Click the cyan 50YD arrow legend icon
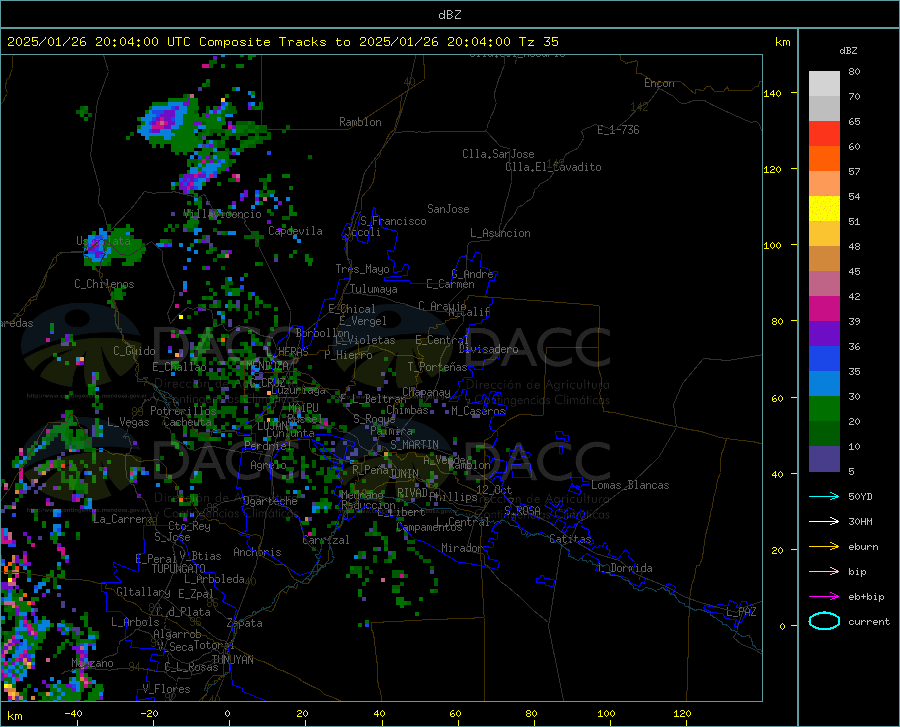 tap(824, 496)
